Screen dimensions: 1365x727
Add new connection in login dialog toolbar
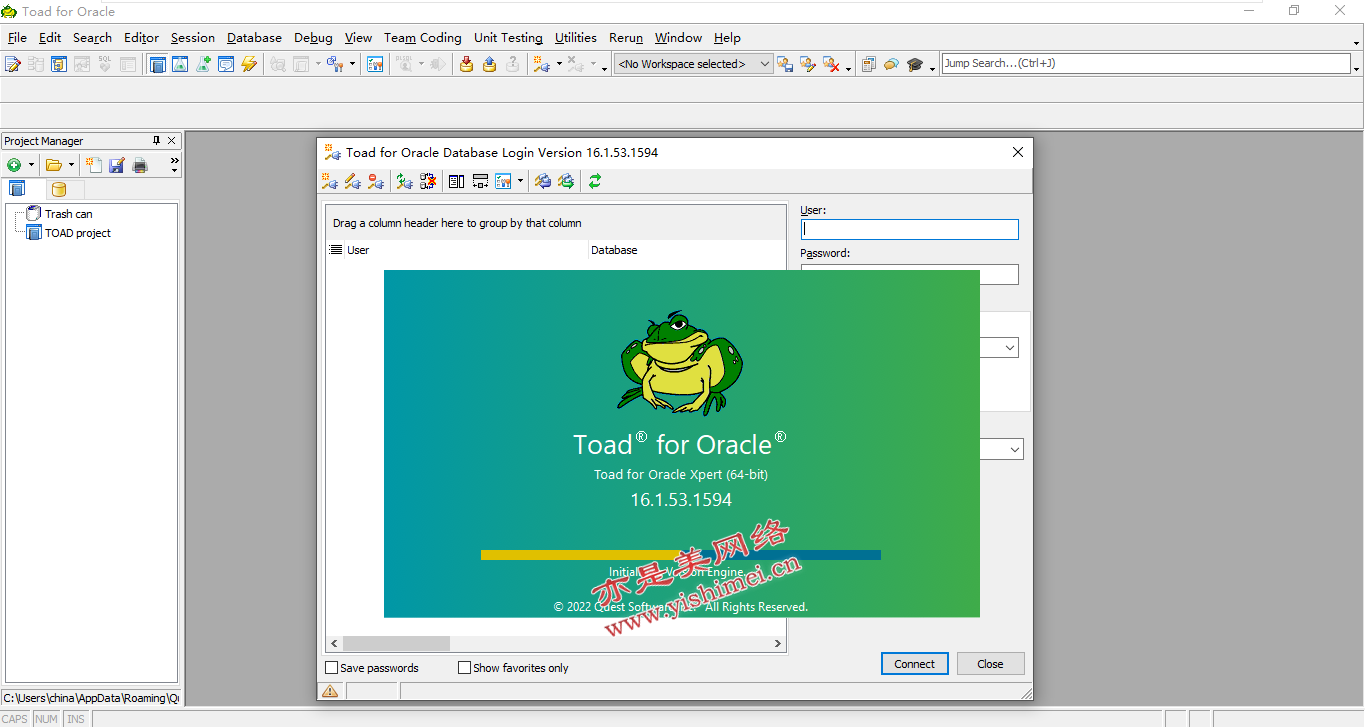329,181
